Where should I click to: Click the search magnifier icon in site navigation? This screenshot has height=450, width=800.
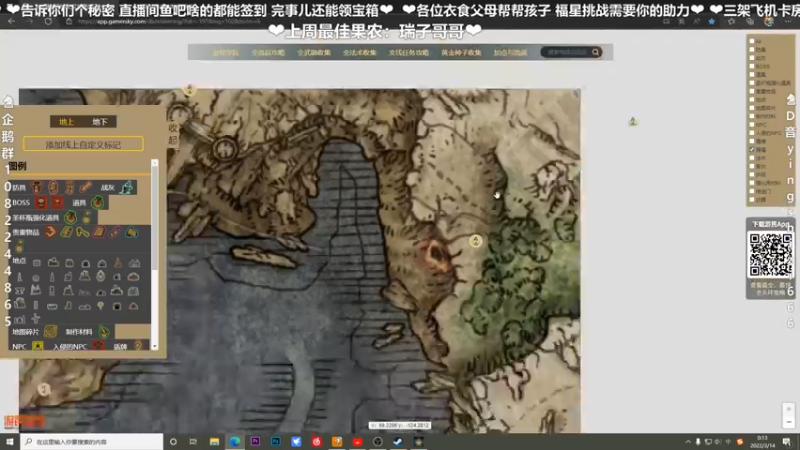pyautogui.click(x=595, y=52)
